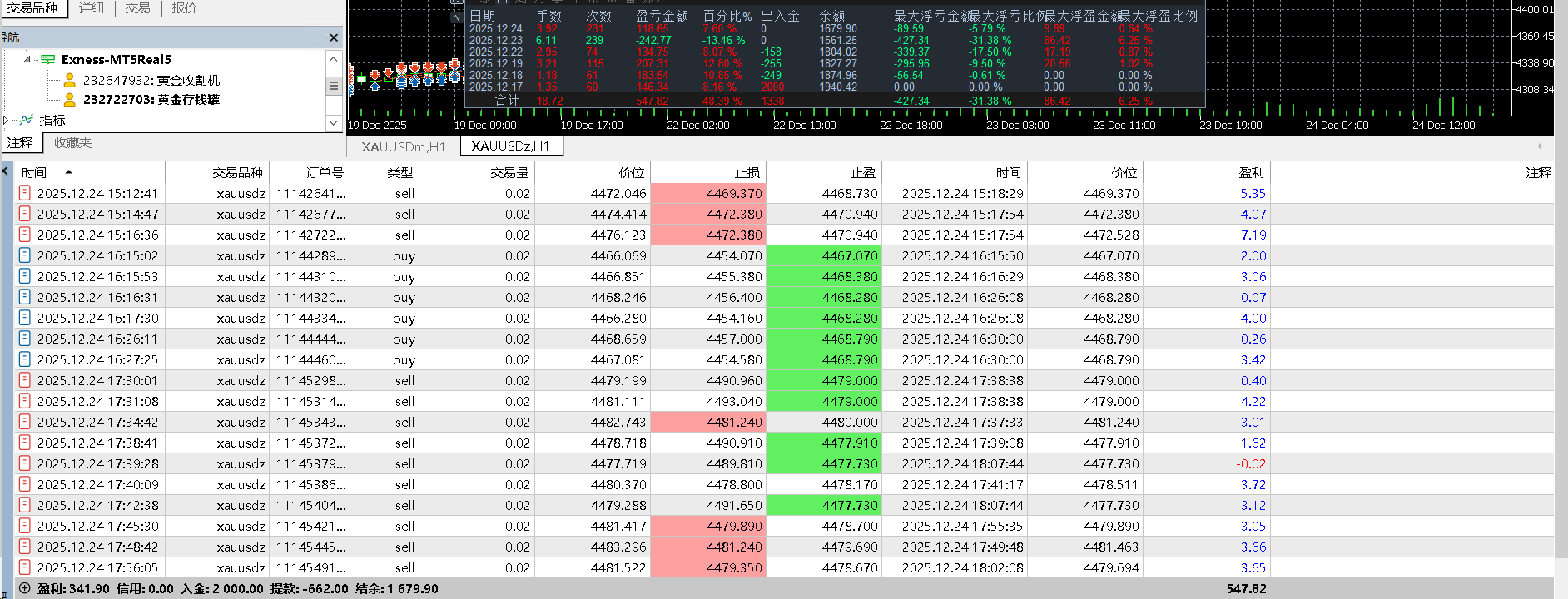Select the highlighted 止损 cell 4469.370

click(708, 193)
